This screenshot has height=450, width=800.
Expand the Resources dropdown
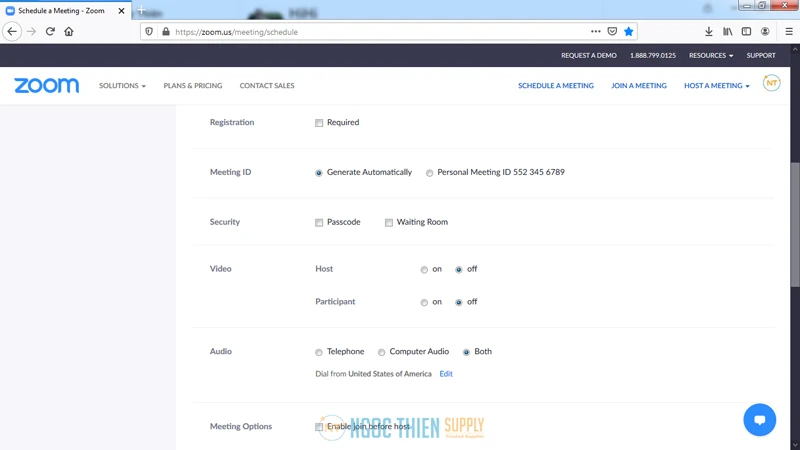point(710,56)
